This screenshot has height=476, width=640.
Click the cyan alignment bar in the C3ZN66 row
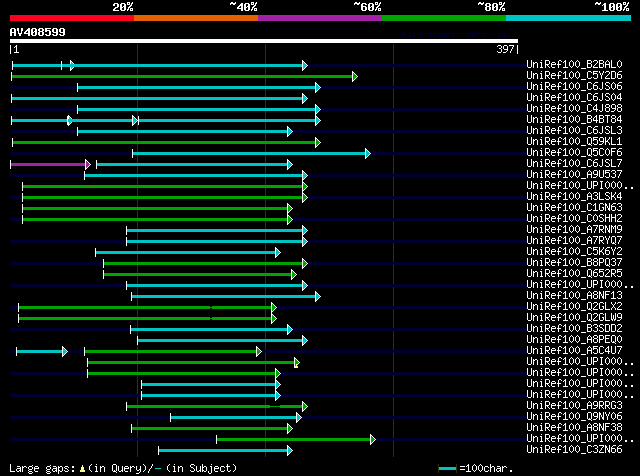pos(223,451)
